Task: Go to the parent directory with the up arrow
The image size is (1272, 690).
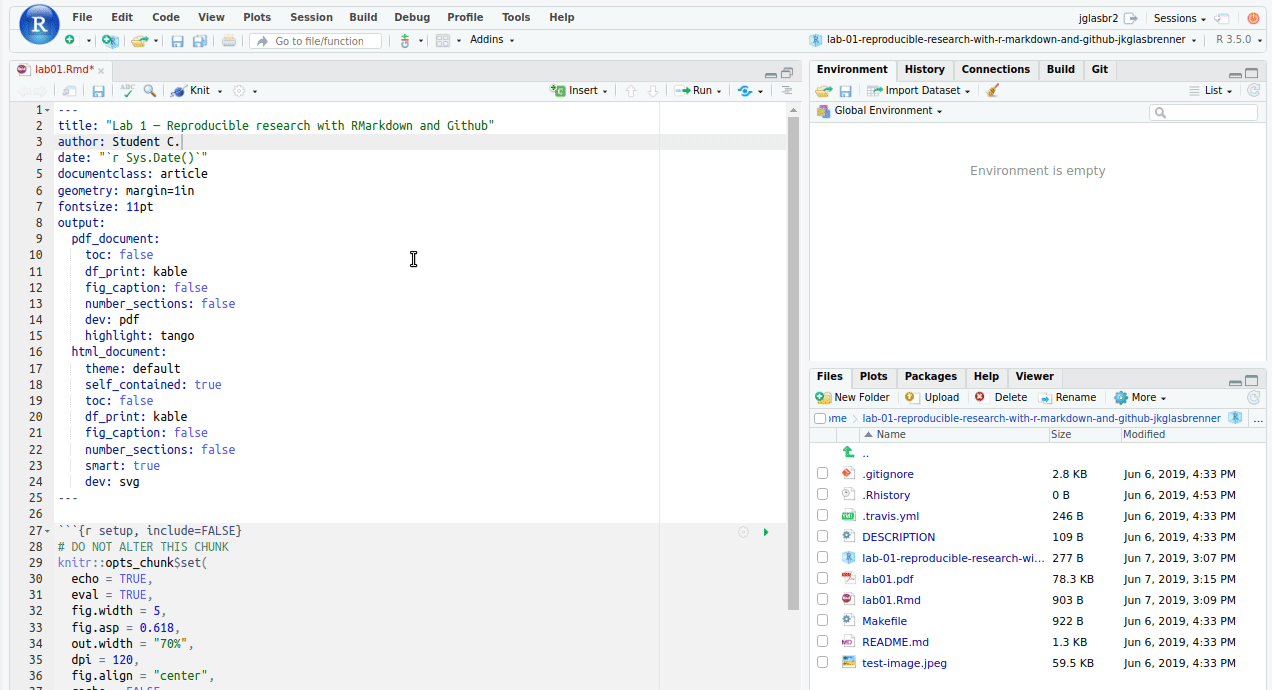Action: (x=849, y=453)
